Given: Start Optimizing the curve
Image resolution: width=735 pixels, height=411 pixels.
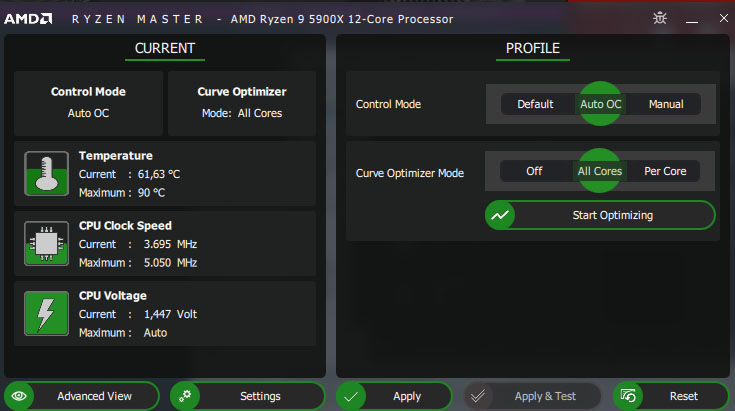Looking at the screenshot, I should tap(600, 215).
